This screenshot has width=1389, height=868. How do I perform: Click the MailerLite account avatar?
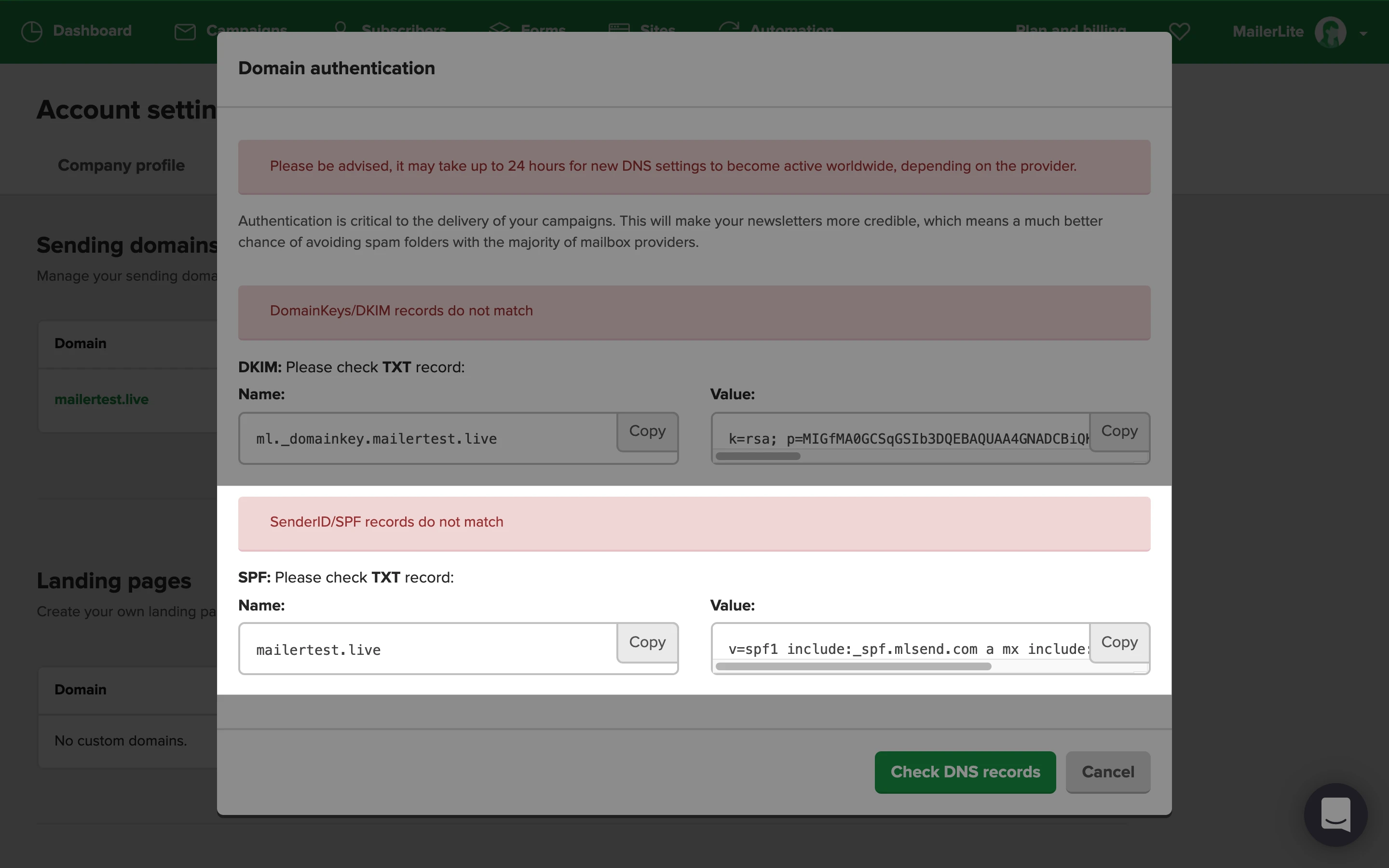click(1330, 31)
